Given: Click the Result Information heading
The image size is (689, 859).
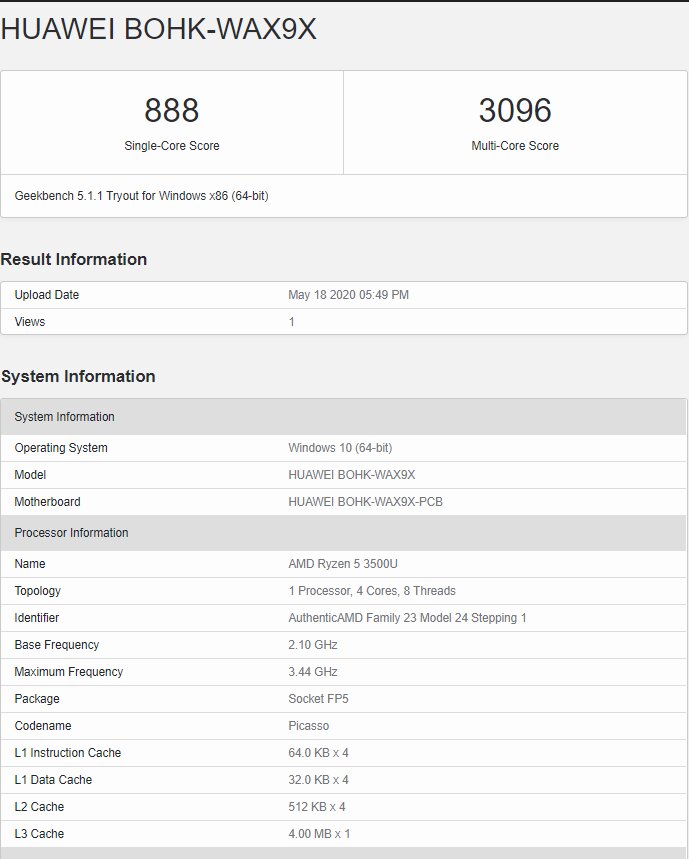Looking at the screenshot, I should [x=74, y=259].
